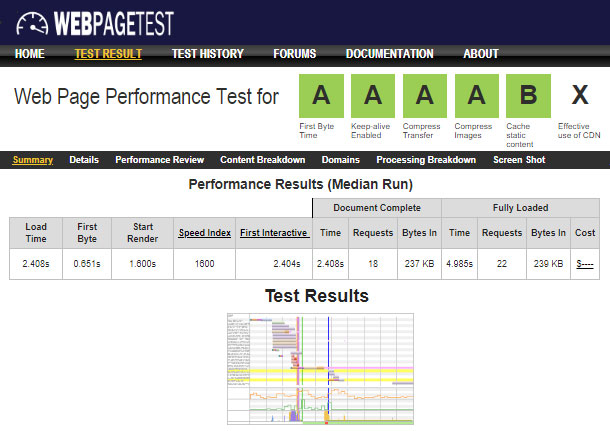610x431 pixels.
Task: Open the Speed Index header link
Action: click(205, 233)
